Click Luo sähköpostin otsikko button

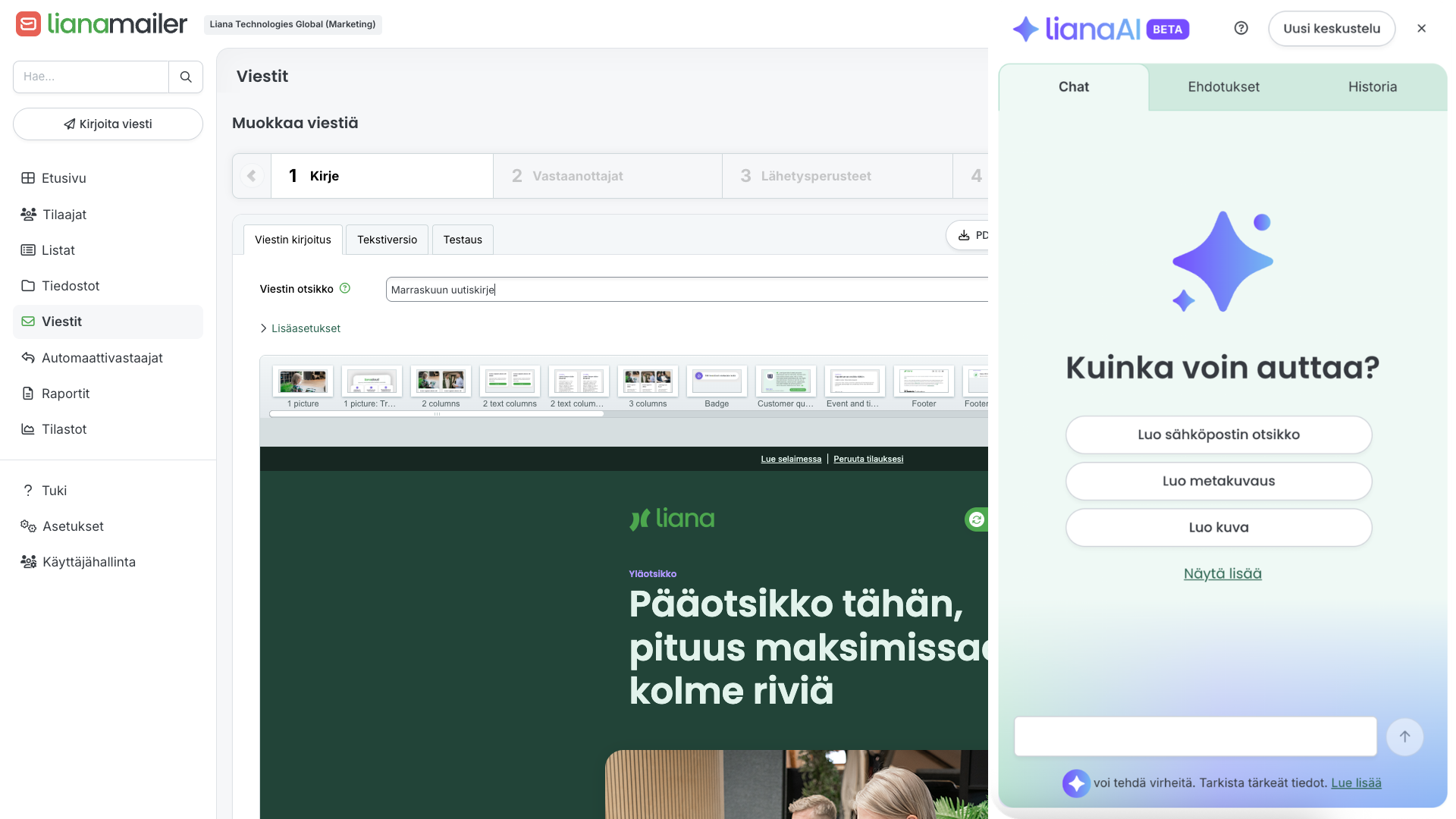1218,435
